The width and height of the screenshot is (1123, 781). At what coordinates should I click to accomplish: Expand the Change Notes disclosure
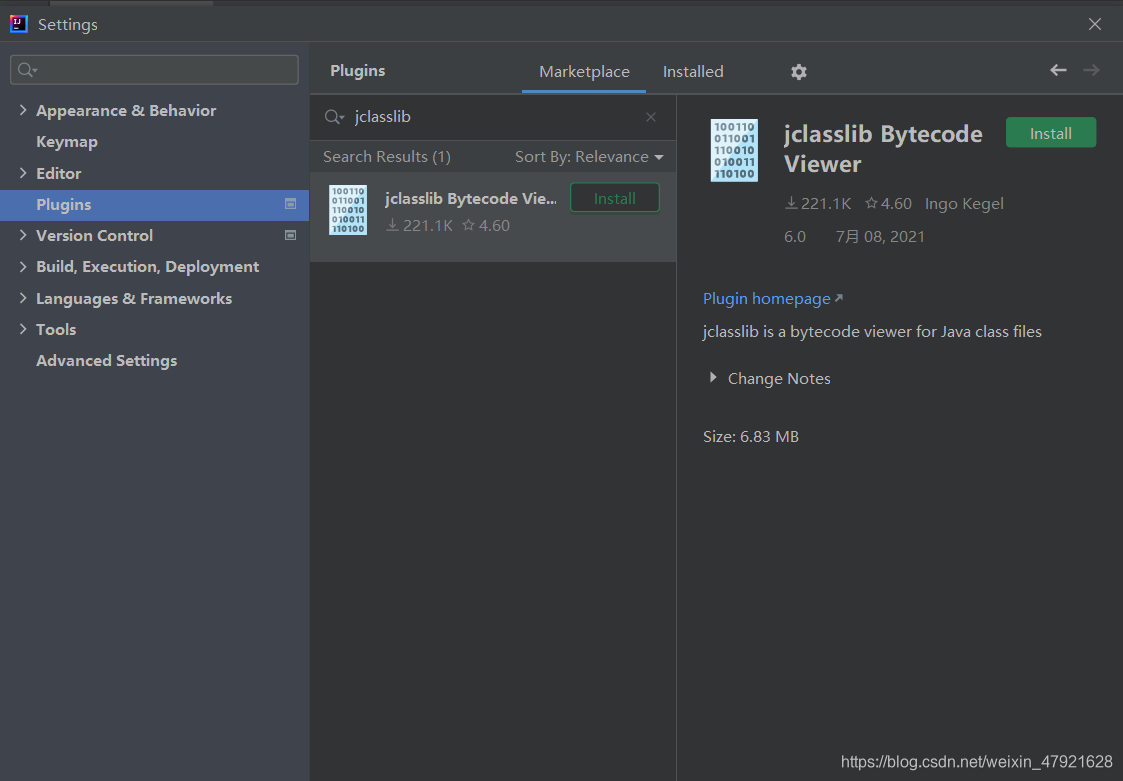point(713,378)
